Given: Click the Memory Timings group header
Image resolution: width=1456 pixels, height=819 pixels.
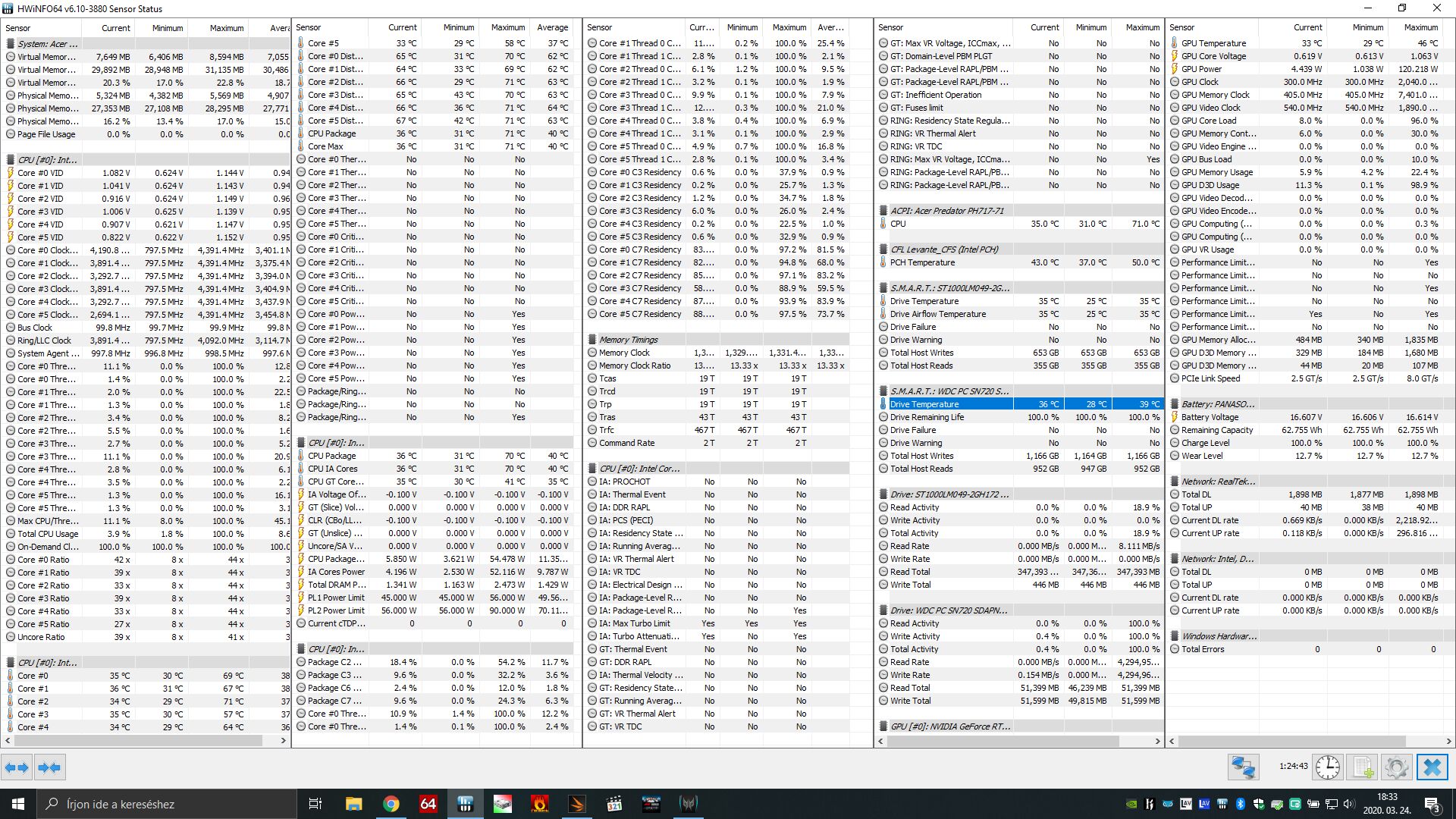Looking at the screenshot, I should point(628,340).
